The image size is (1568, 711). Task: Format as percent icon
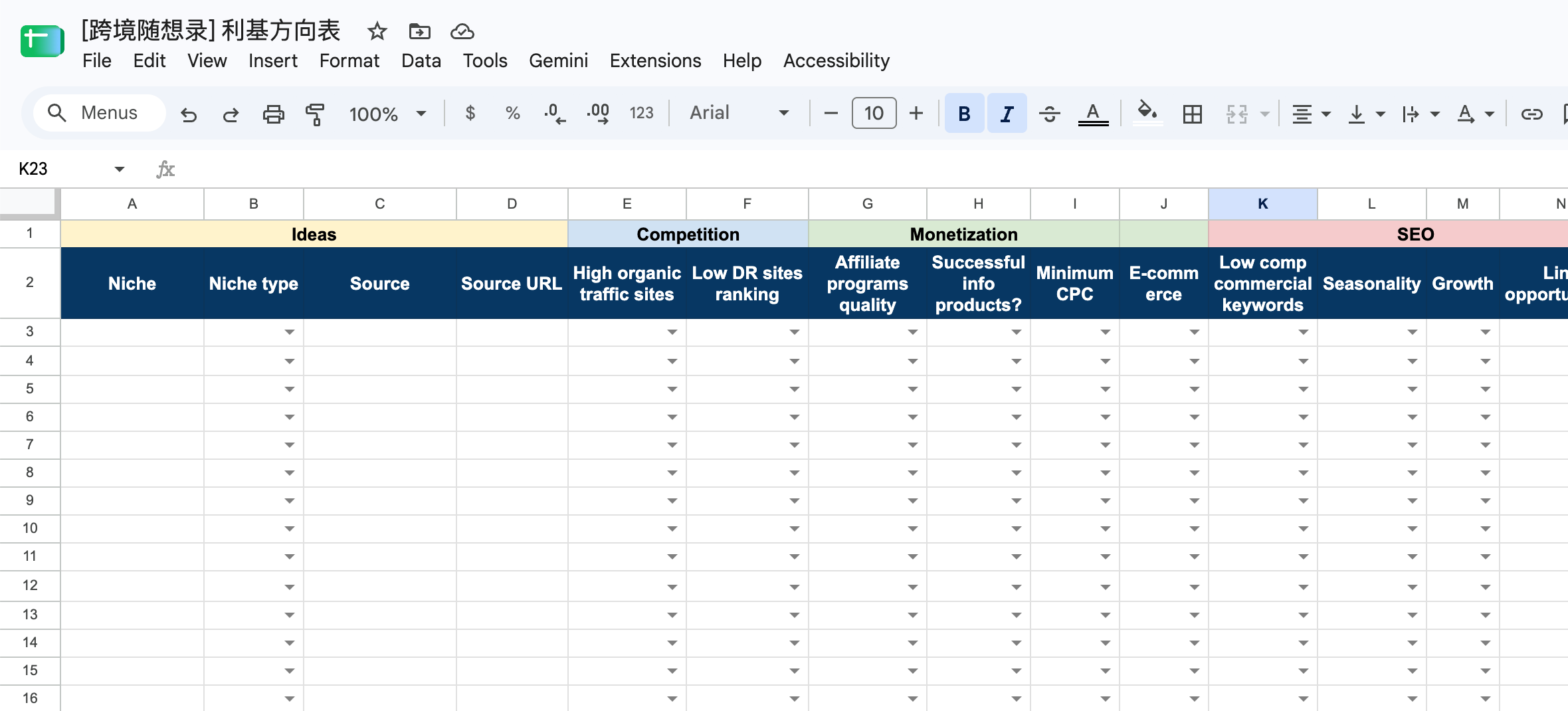[512, 113]
